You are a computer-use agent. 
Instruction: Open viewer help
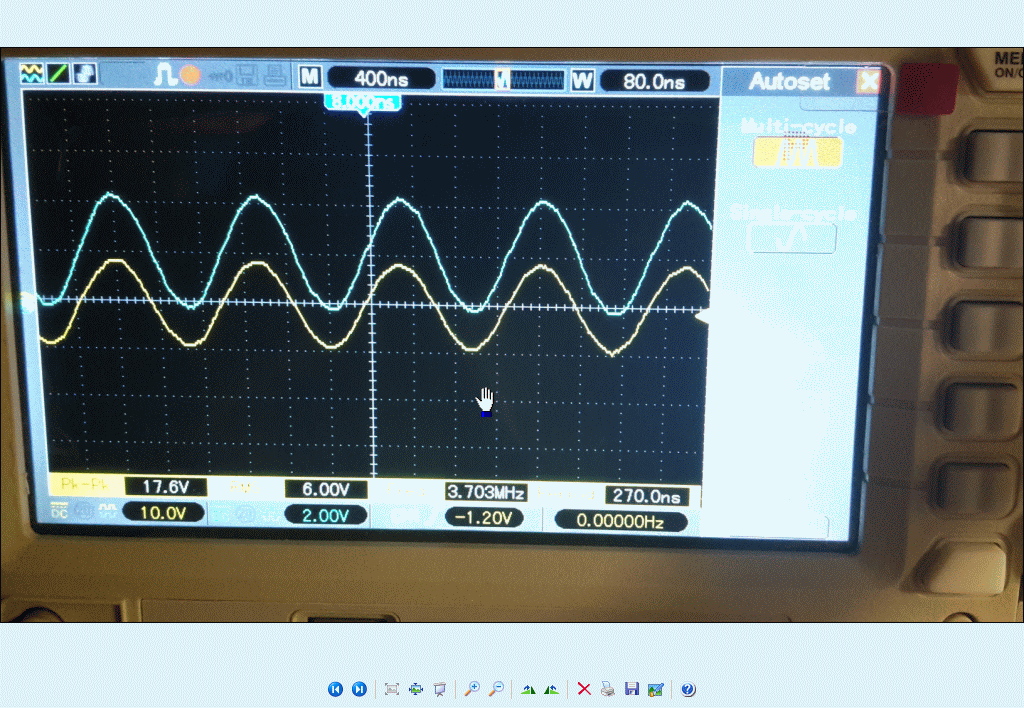[688, 689]
